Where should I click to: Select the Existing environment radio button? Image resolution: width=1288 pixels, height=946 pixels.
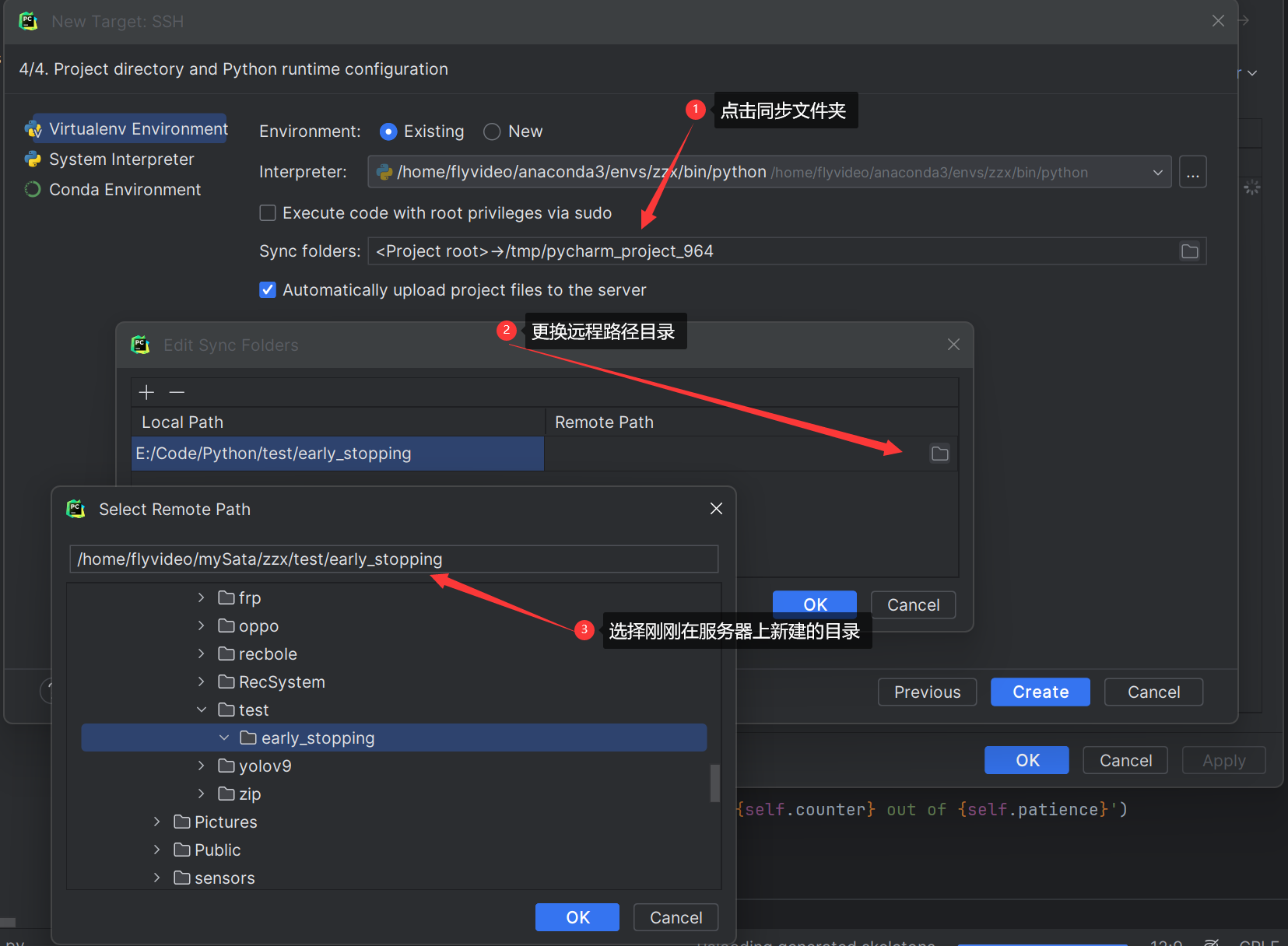pyautogui.click(x=388, y=131)
